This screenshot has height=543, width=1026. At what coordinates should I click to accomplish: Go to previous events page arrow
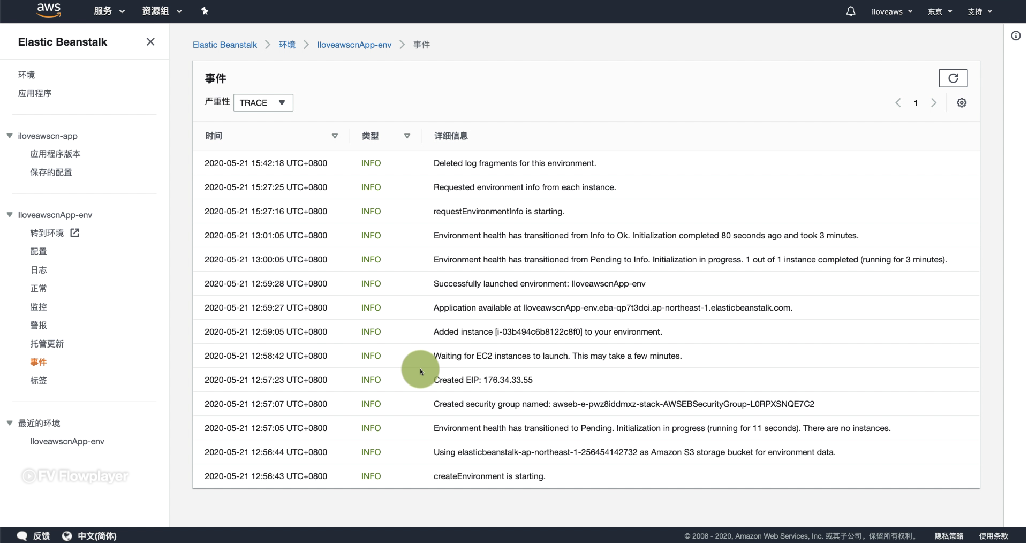point(898,103)
